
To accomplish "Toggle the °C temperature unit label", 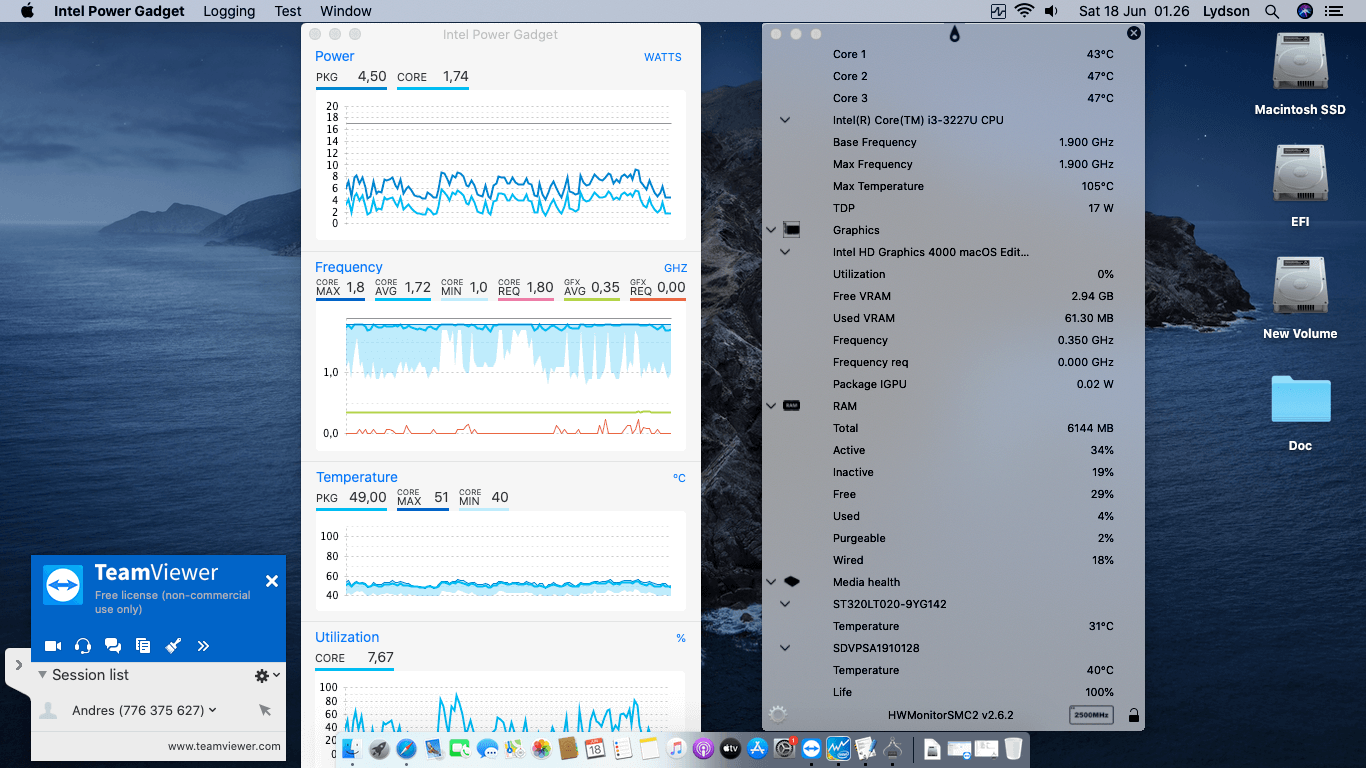I will (x=679, y=478).
